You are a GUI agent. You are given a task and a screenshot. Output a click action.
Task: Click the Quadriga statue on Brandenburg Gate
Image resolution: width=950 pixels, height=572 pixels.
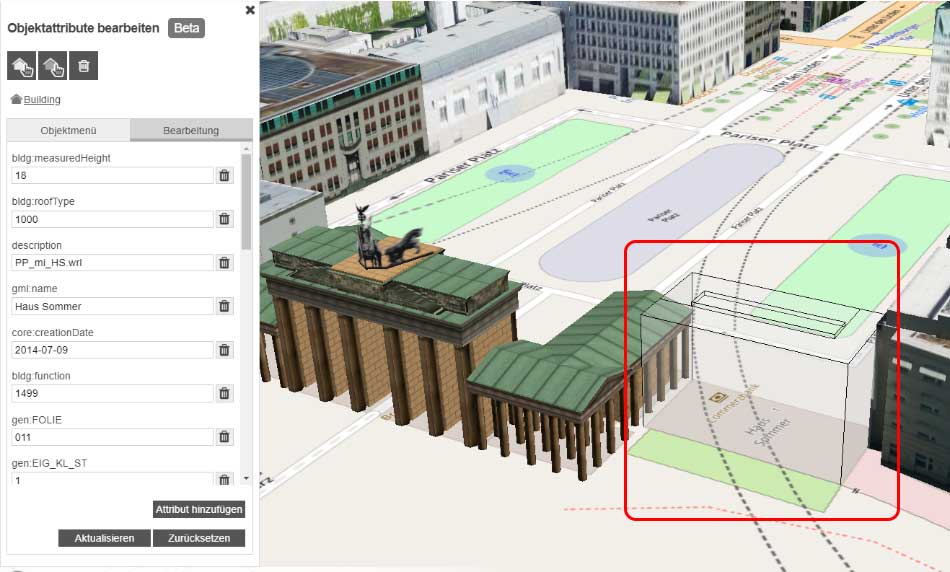[388, 238]
